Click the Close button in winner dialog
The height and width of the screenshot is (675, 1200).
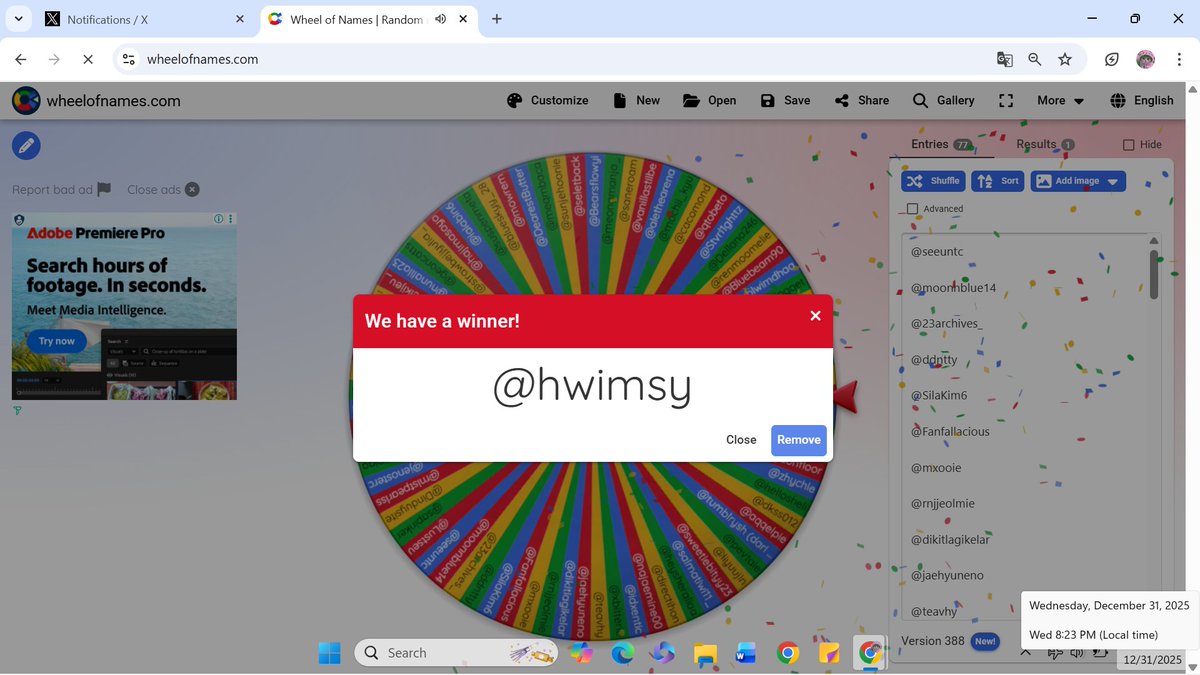coord(741,440)
